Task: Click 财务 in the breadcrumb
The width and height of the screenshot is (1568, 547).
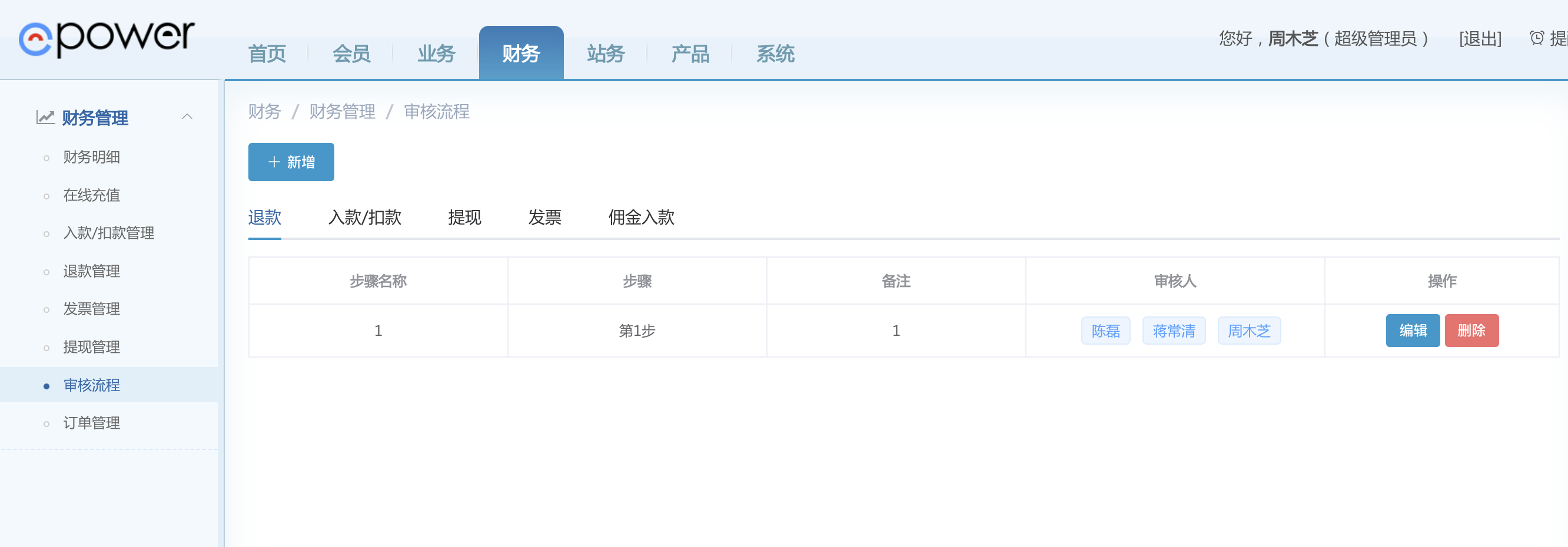Action: click(x=265, y=111)
